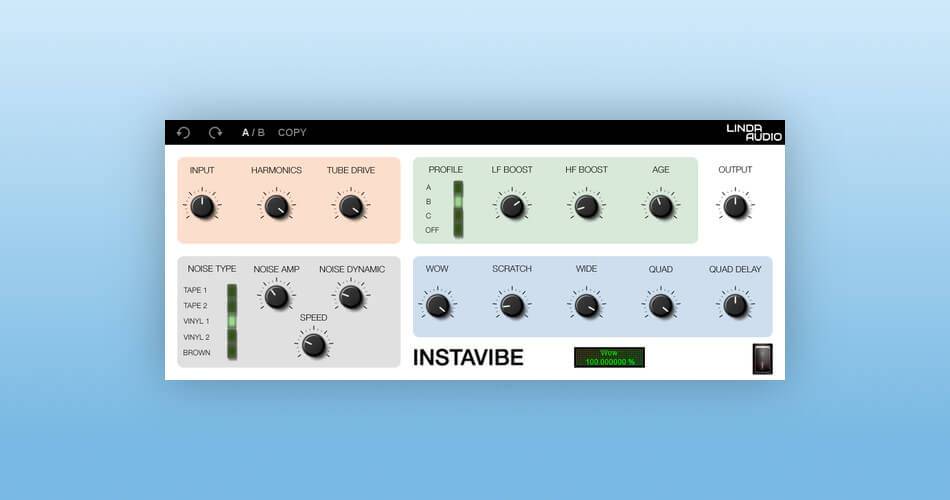This screenshot has height=500, width=950.
Task: Select profile A
Action: click(429, 188)
